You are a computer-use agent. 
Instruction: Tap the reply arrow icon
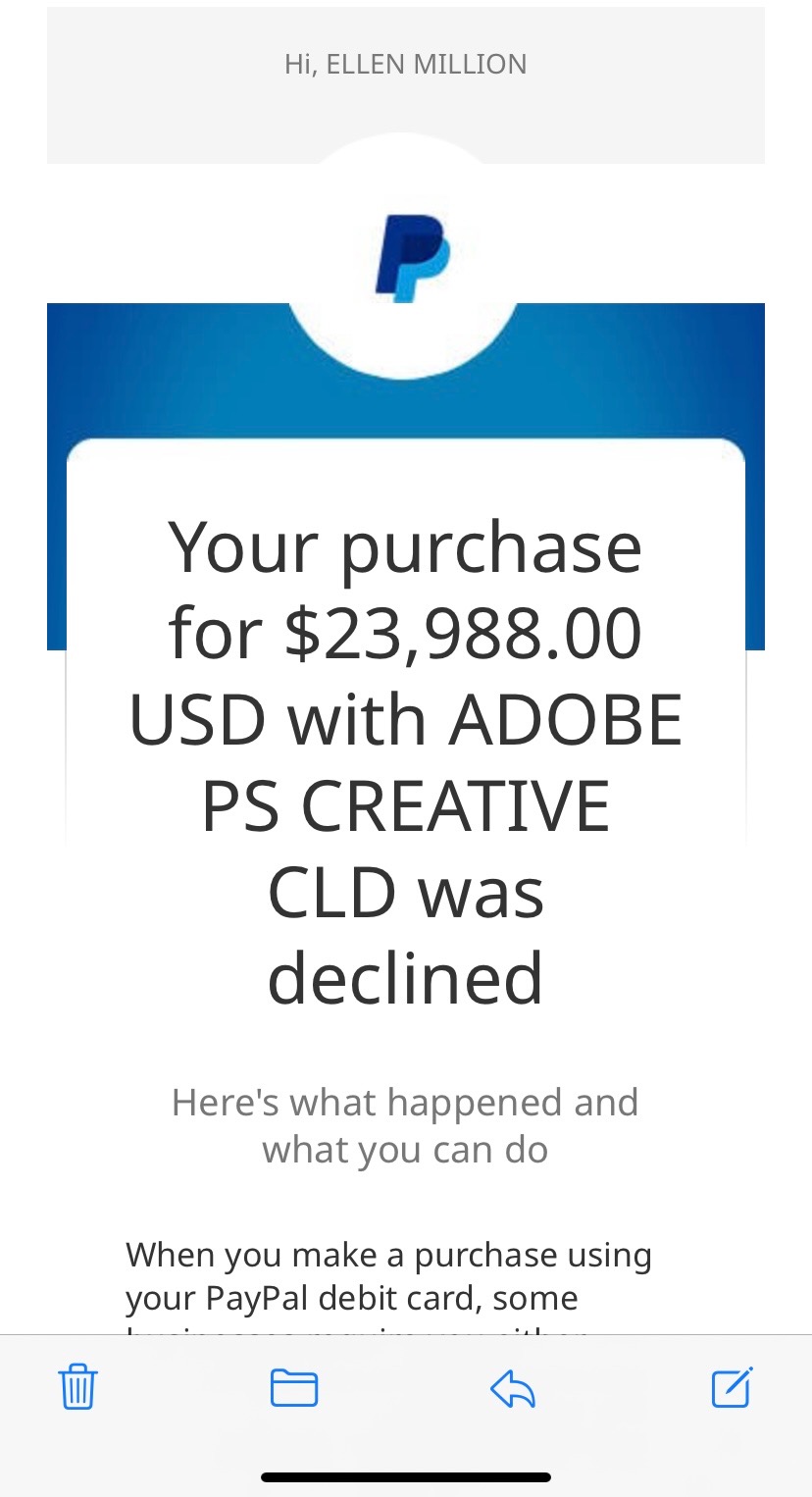(512, 1388)
